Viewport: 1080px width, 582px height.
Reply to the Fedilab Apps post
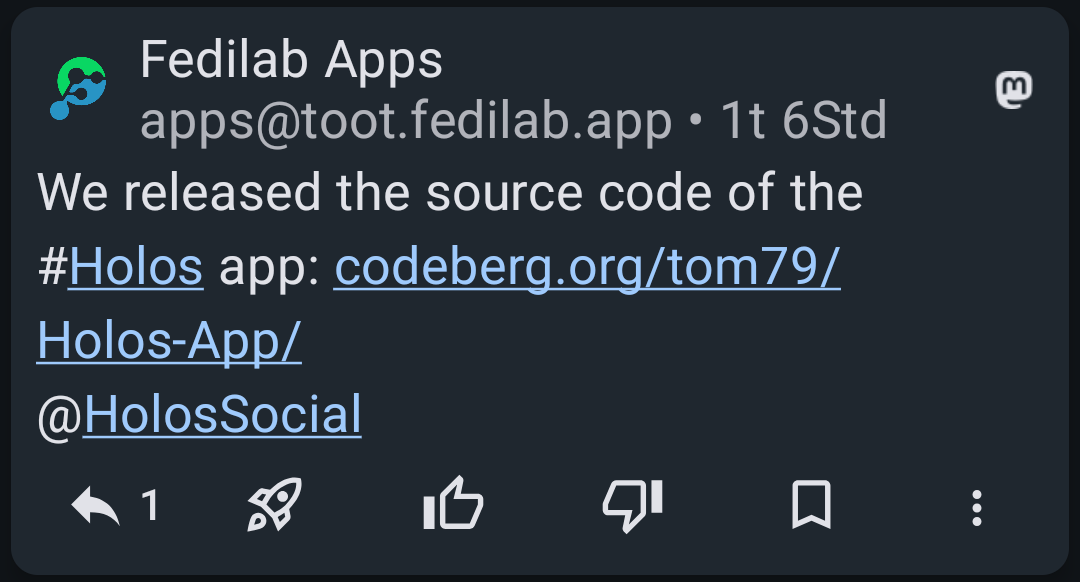tap(96, 507)
